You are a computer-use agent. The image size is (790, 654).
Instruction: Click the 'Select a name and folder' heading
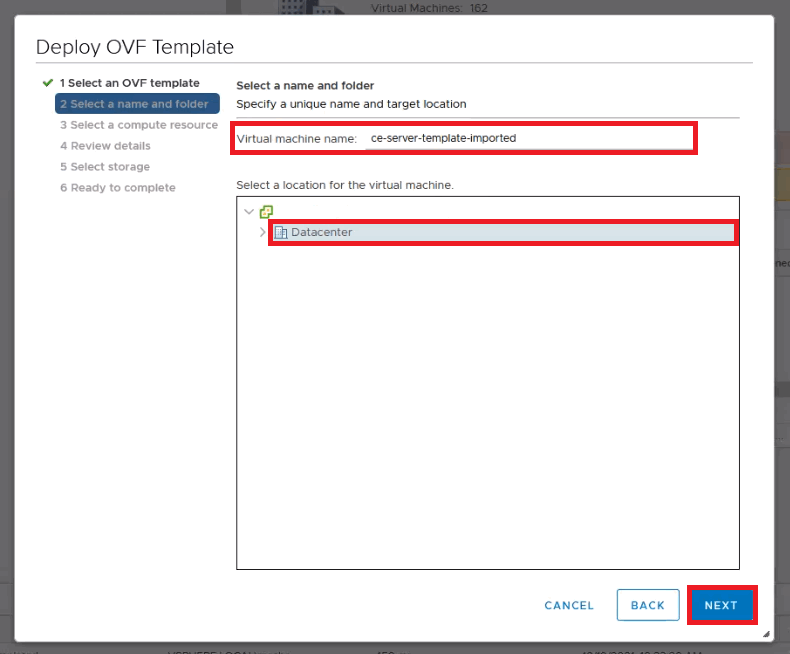pyautogui.click(x=305, y=86)
